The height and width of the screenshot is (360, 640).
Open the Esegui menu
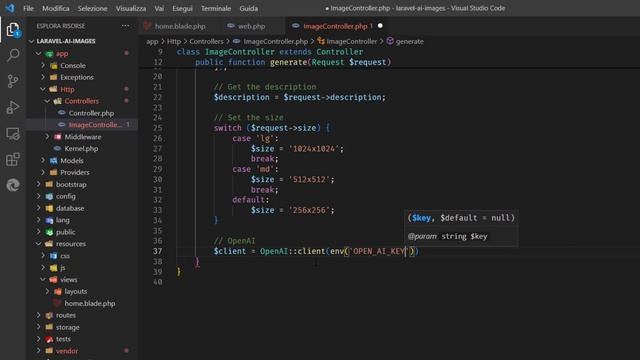pyautogui.click(x=182, y=8)
